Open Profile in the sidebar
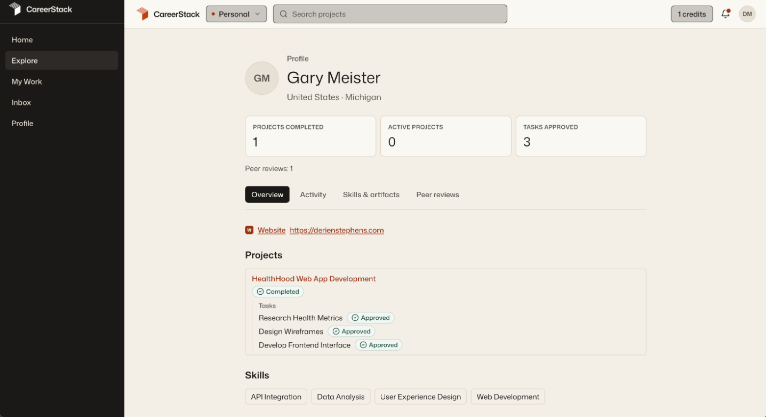766x417 pixels. tap(62, 124)
